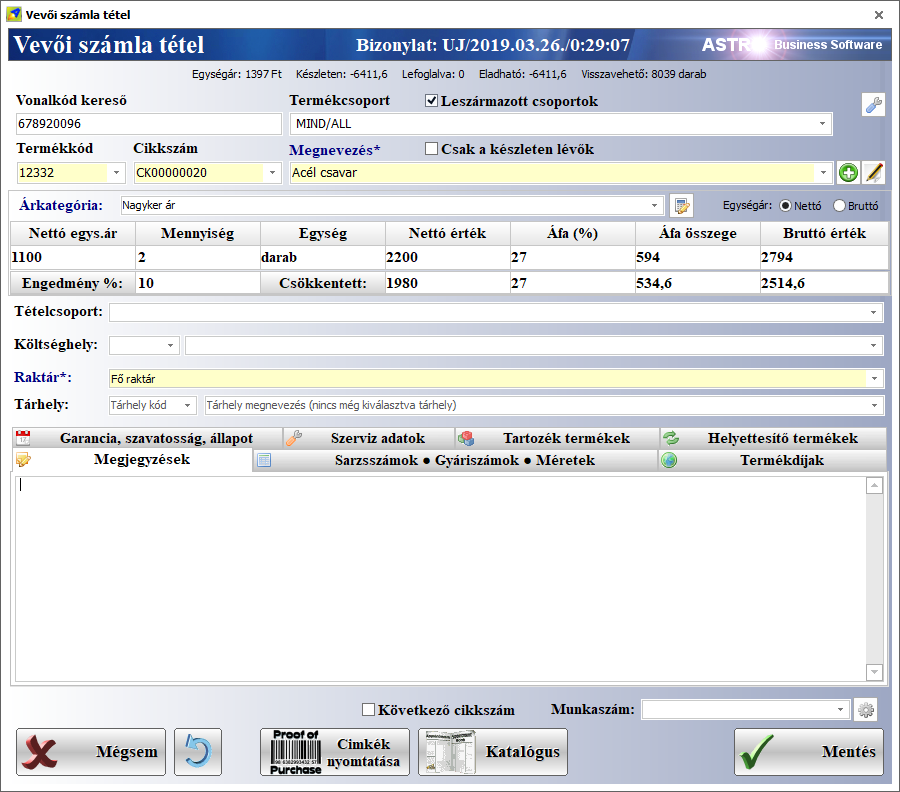
Task: Close the Vevői számla tétel window
Action: tap(879, 15)
